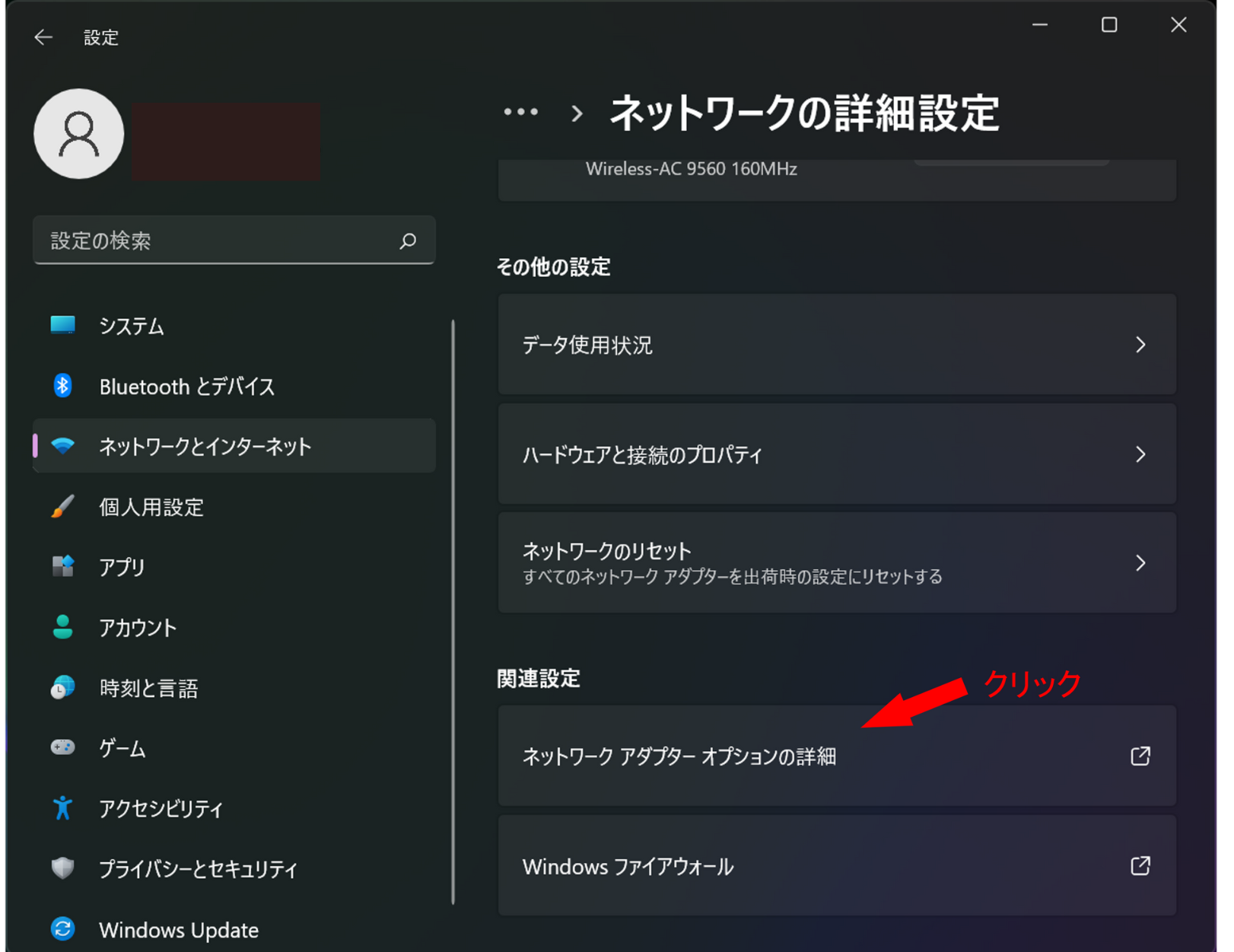Click the search magnifier icon

408,241
